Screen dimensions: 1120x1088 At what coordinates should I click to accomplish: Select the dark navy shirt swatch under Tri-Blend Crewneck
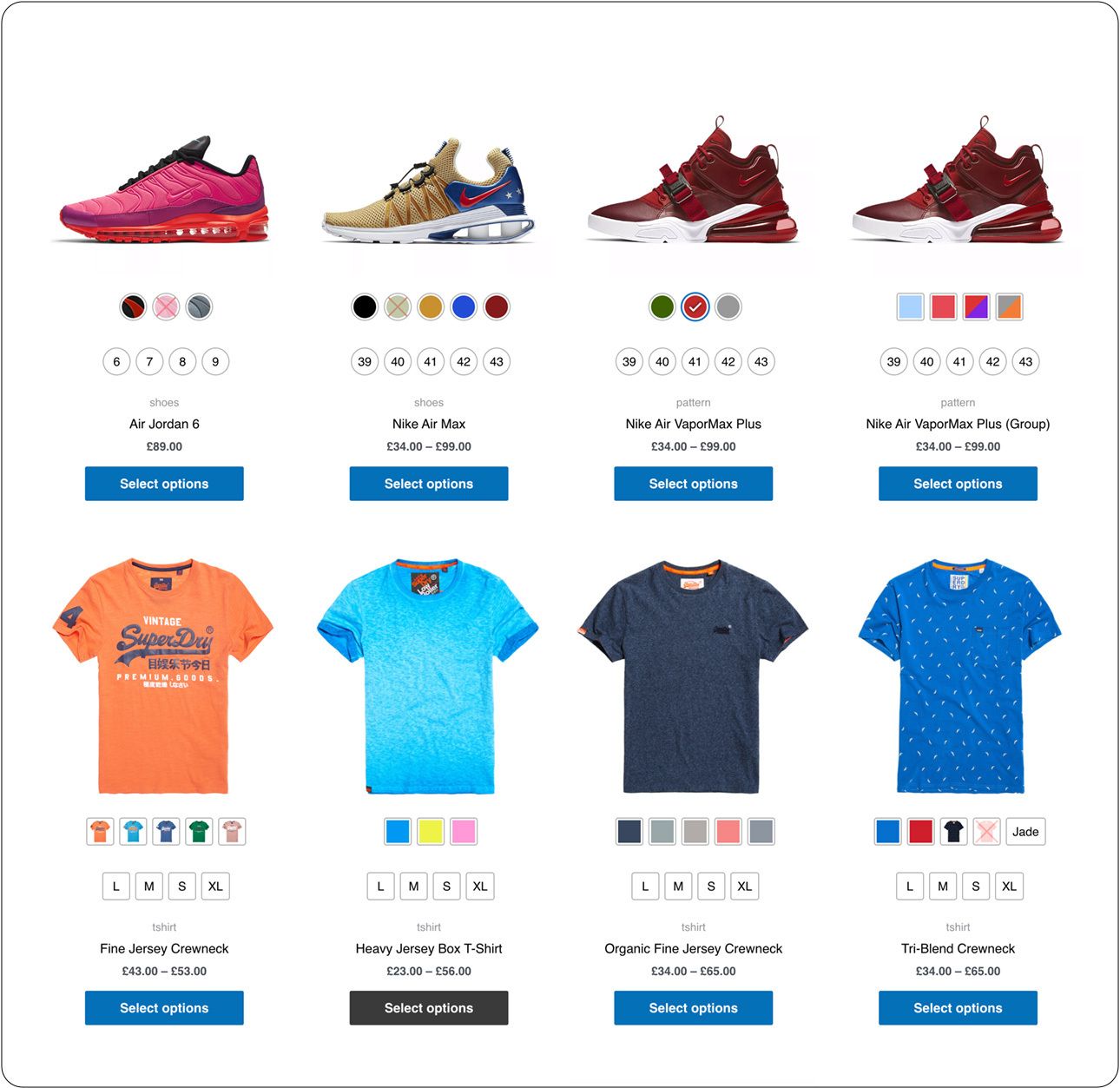pos(953,832)
